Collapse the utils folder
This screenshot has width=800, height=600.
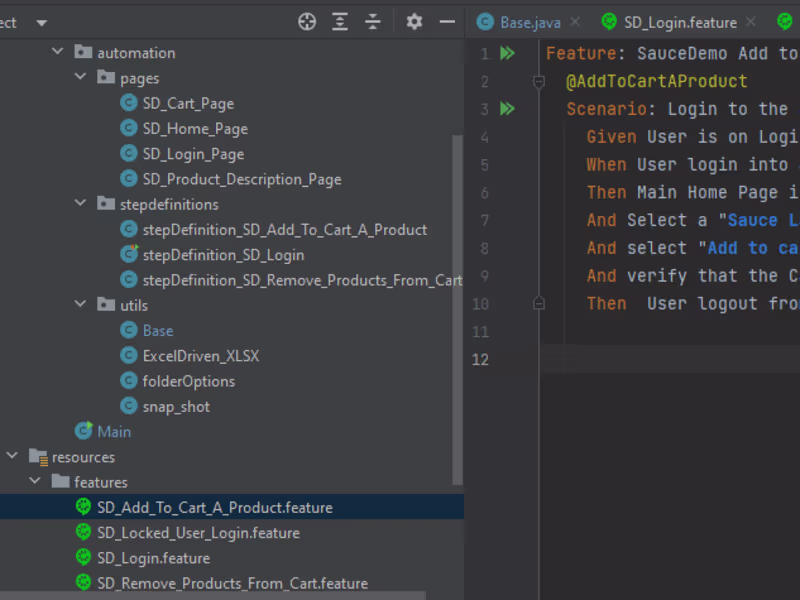pos(81,304)
